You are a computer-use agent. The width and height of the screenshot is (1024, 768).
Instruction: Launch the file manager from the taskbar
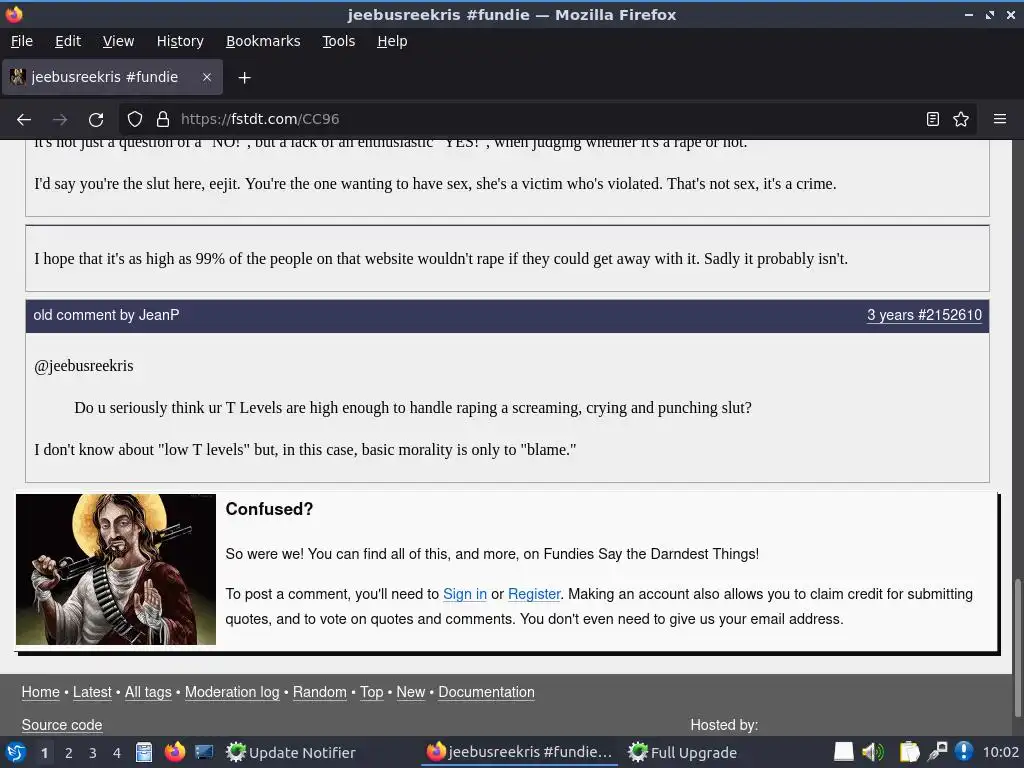(144, 752)
